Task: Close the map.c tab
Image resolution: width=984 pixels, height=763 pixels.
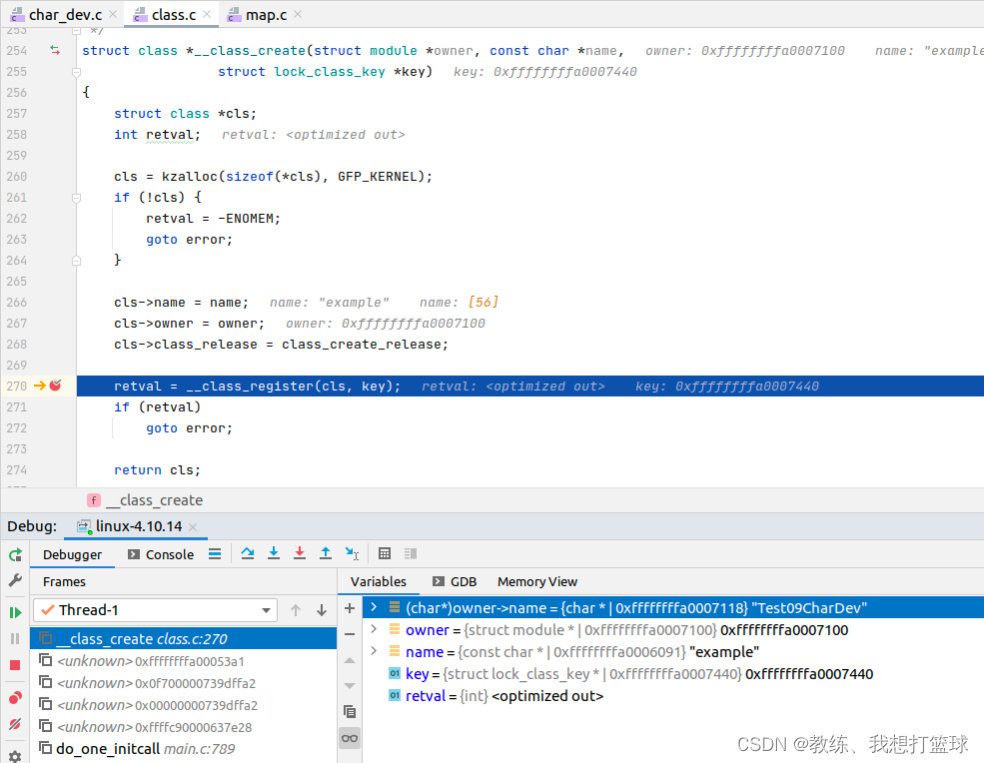Action: point(297,14)
